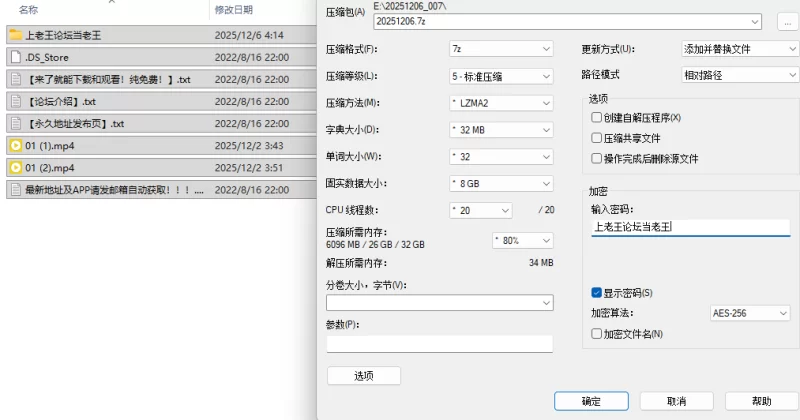The height and width of the screenshot is (420, 800).
Task: Select 01 (1).mp4 file name
Action: 50,145
